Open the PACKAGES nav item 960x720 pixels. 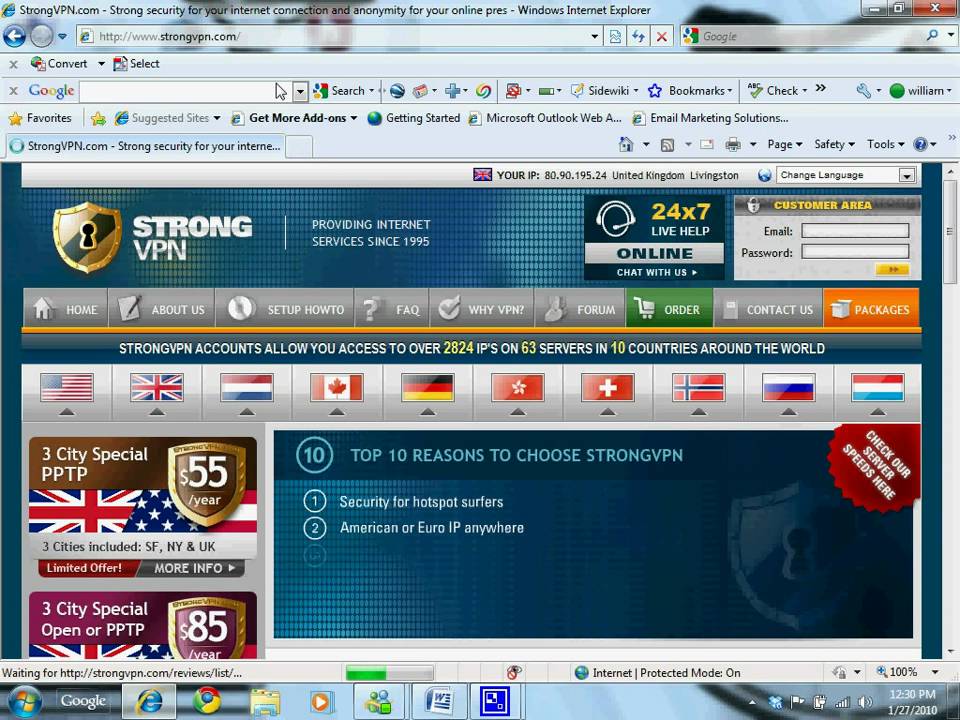(871, 309)
